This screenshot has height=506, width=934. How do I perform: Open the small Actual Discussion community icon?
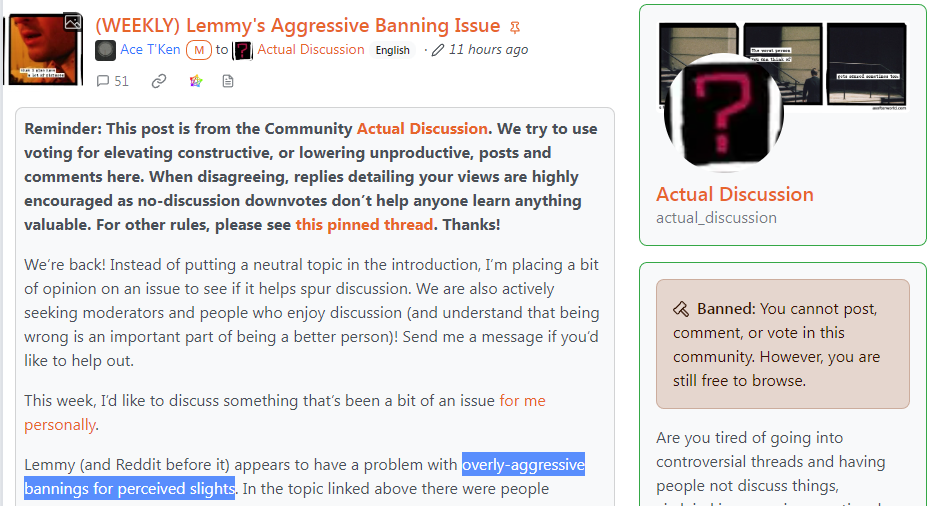[x=242, y=50]
